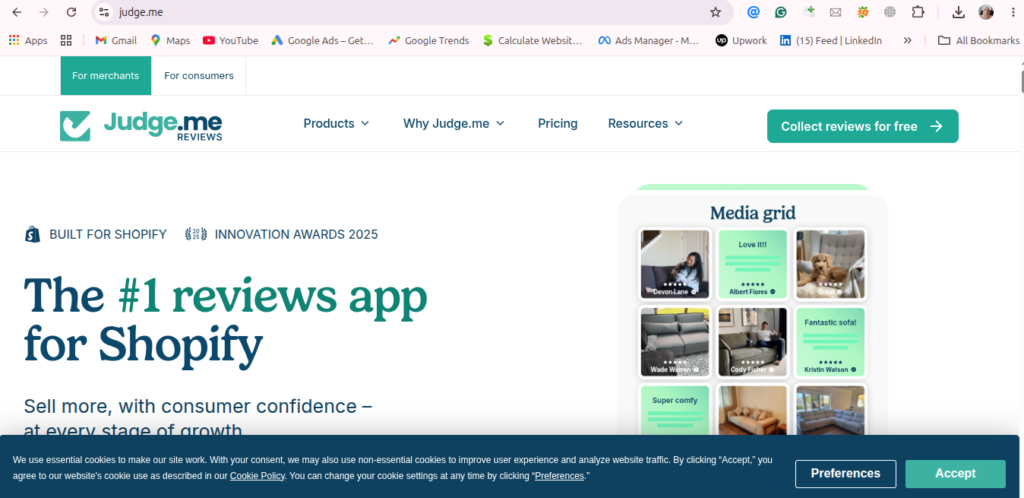Open the Chrome profile avatar

tap(985, 12)
